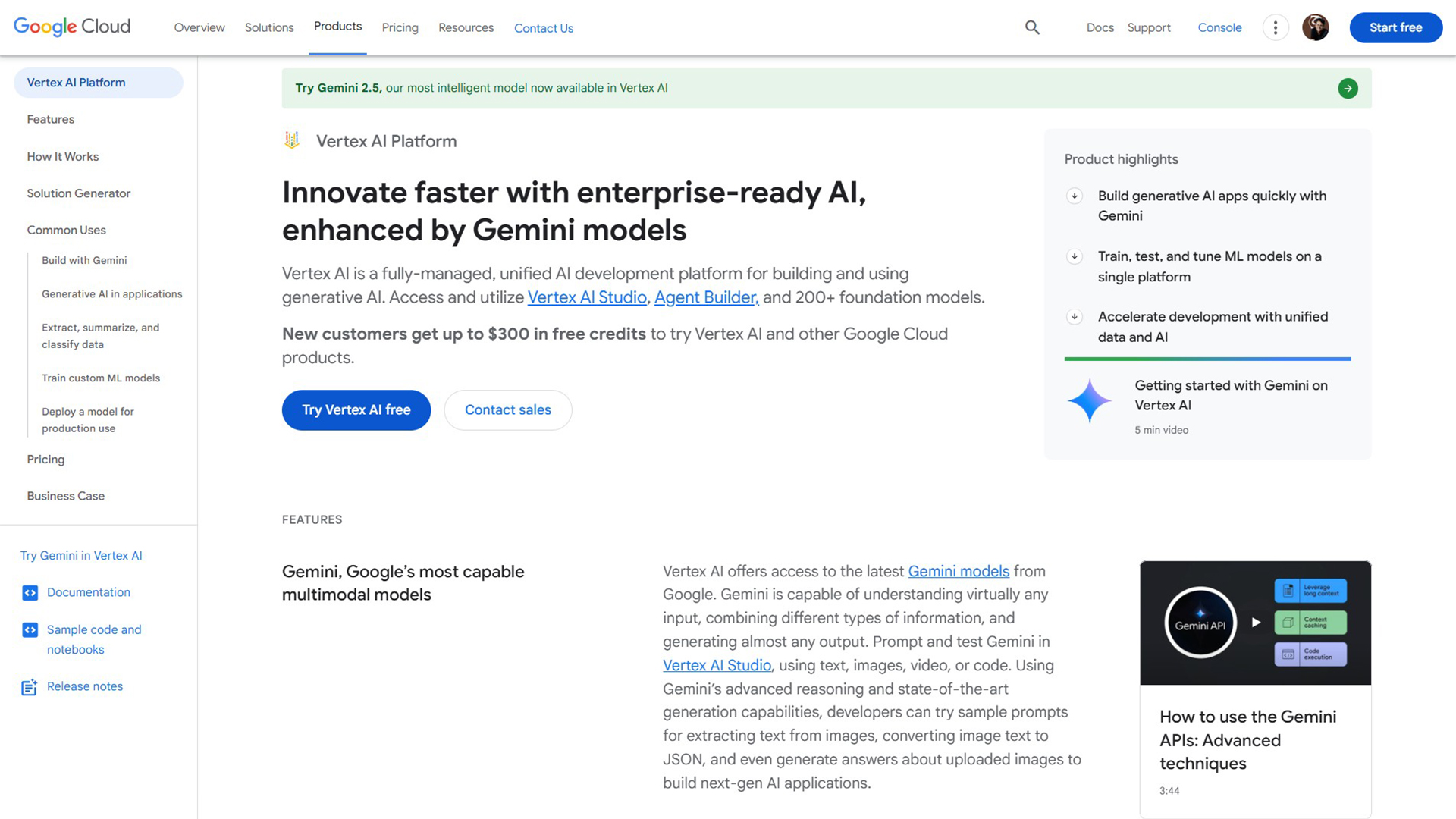
Task: Open the Products nav menu
Action: click(337, 27)
